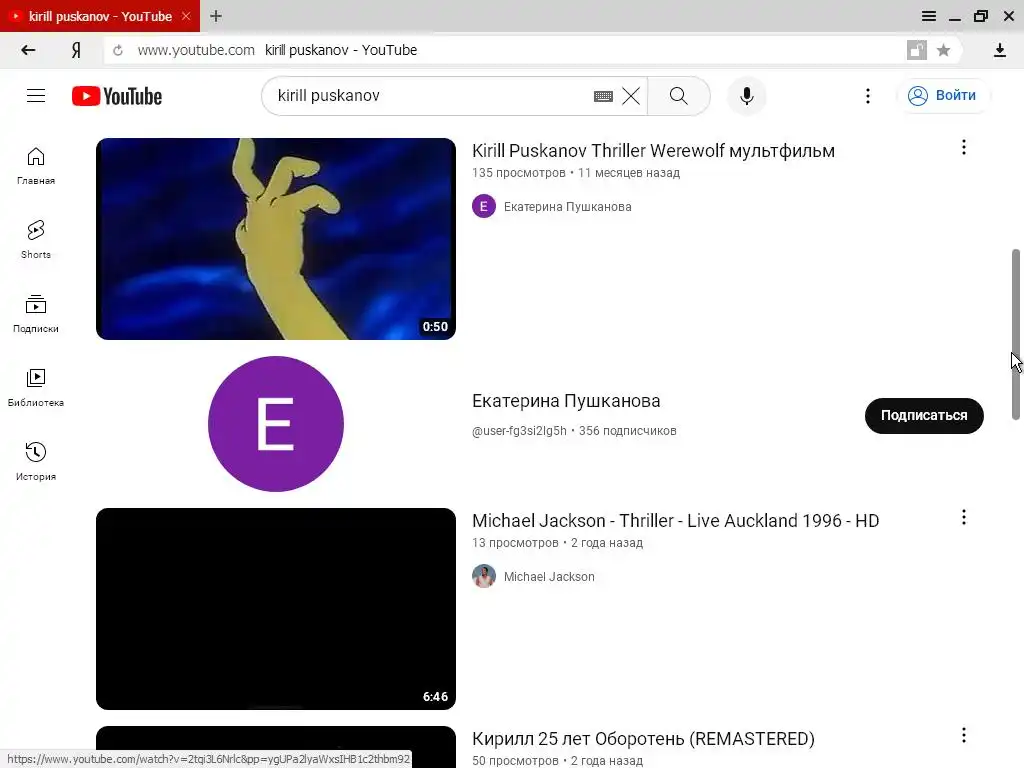Go back with browser back arrow
The width and height of the screenshot is (1024, 768).
point(28,50)
